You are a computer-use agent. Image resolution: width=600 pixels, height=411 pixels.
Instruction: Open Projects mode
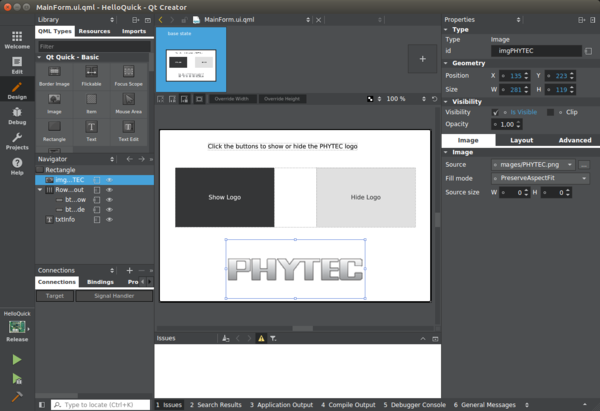[x=17, y=141]
